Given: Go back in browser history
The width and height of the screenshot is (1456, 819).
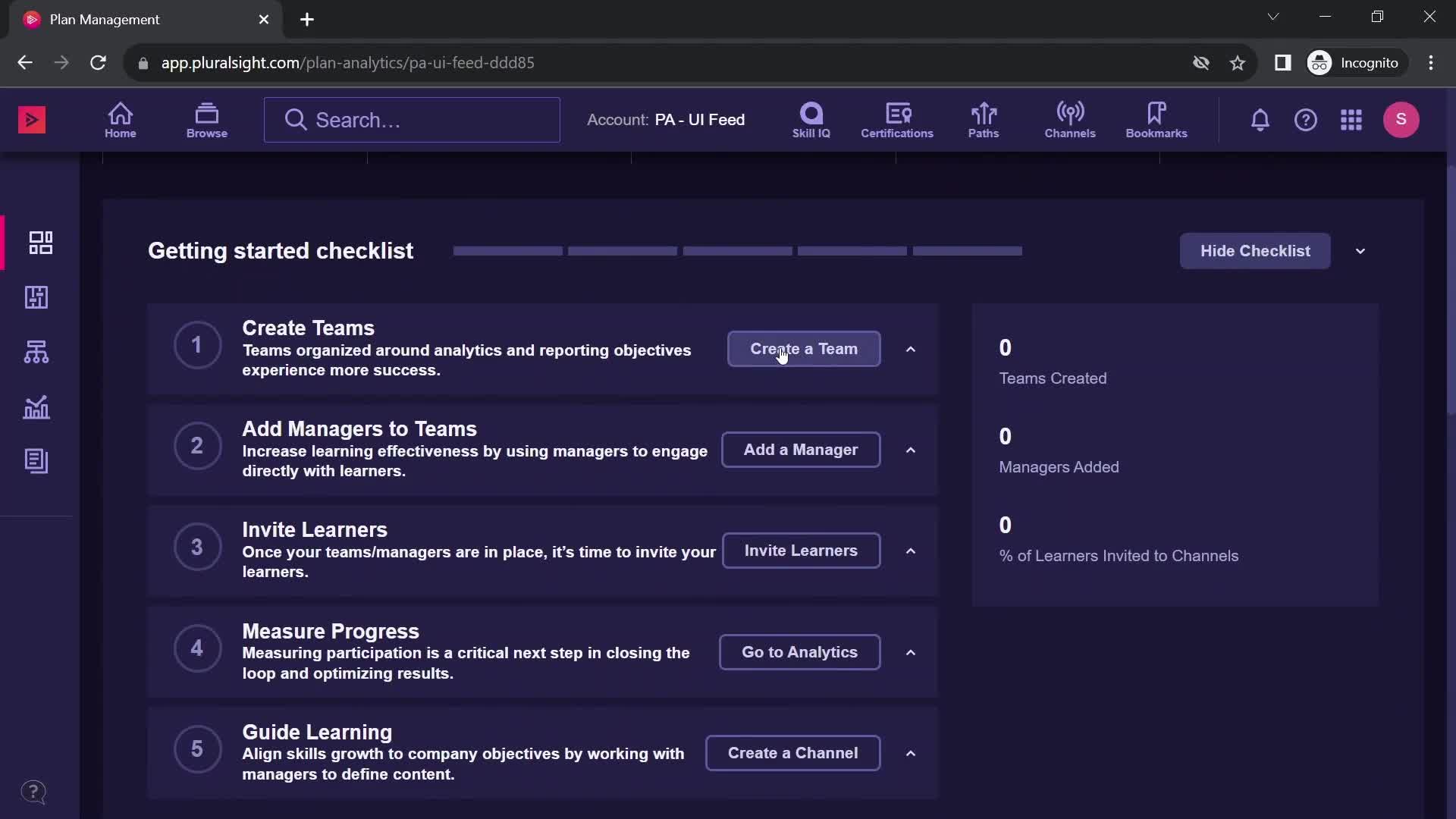Looking at the screenshot, I should coord(25,63).
